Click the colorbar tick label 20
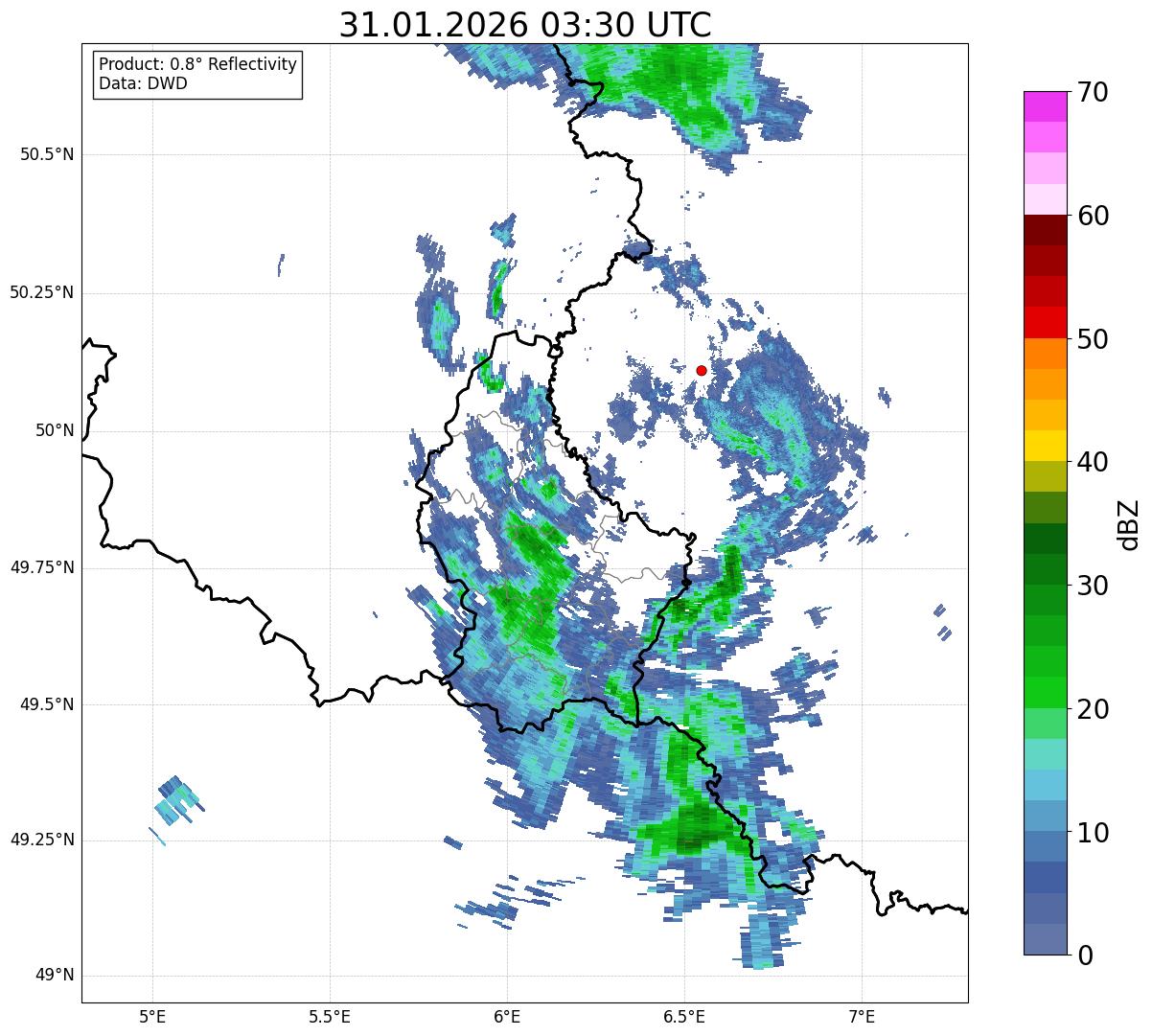1152x1036 pixels. [x=1094, y=709]
